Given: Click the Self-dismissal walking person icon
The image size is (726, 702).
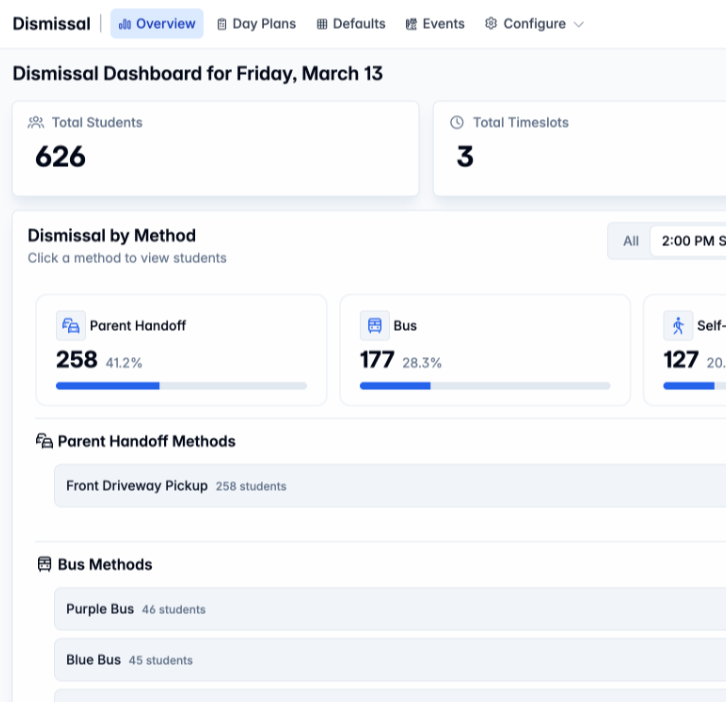Looking at the screenshot, I should coord(678,326).
